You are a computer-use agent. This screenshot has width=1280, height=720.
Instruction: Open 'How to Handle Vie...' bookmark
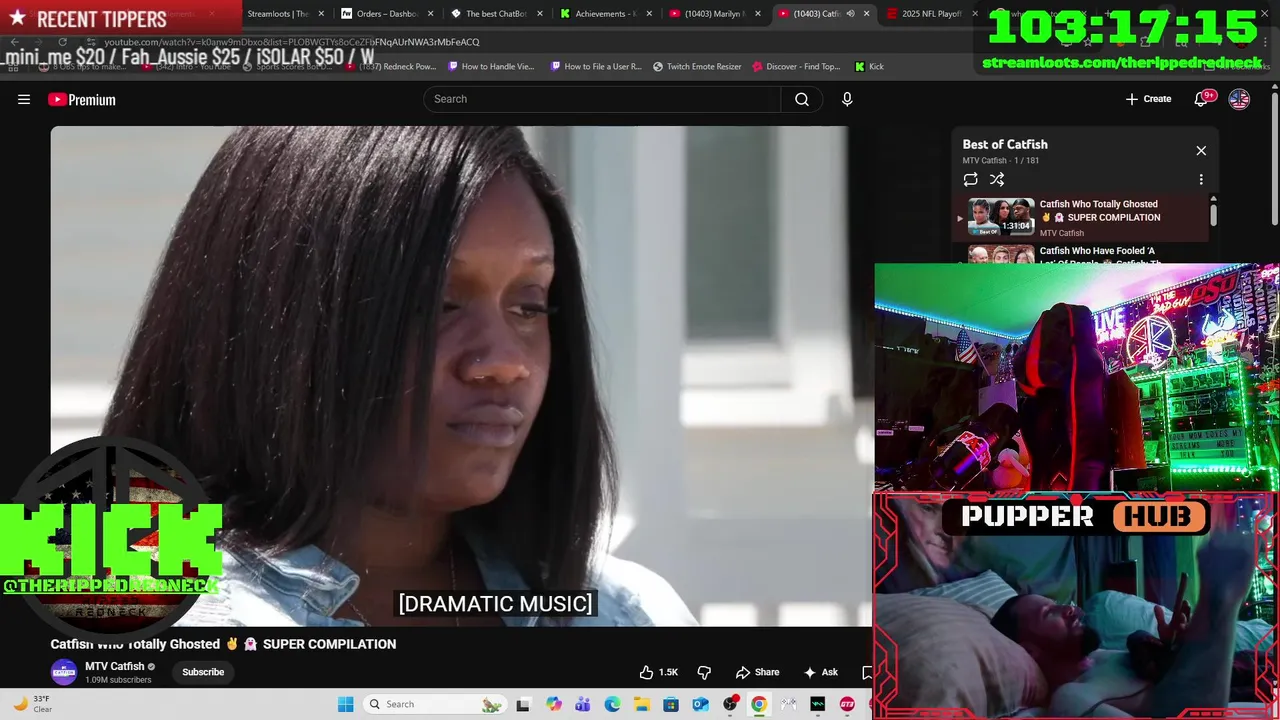(x=492, y=66)
